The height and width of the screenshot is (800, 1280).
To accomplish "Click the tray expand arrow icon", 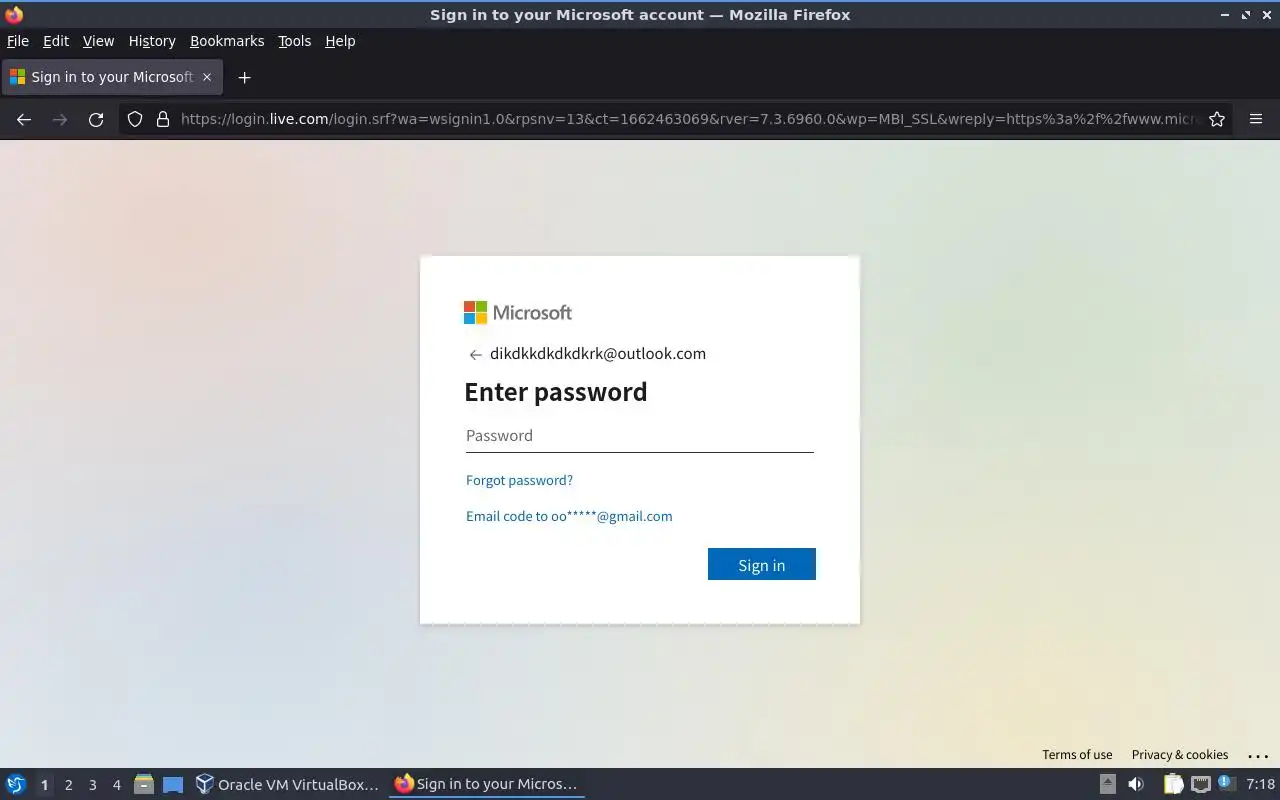I will 1107,784.
